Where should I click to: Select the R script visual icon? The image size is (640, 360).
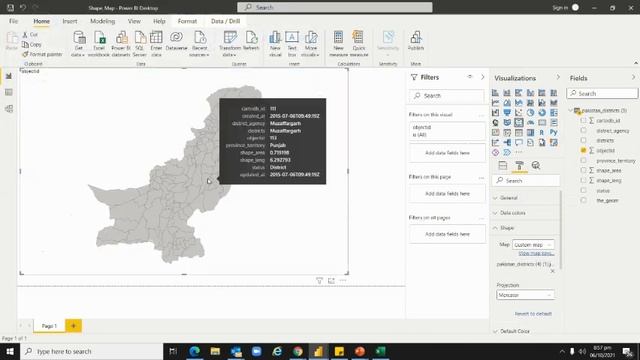click(542, 132)
